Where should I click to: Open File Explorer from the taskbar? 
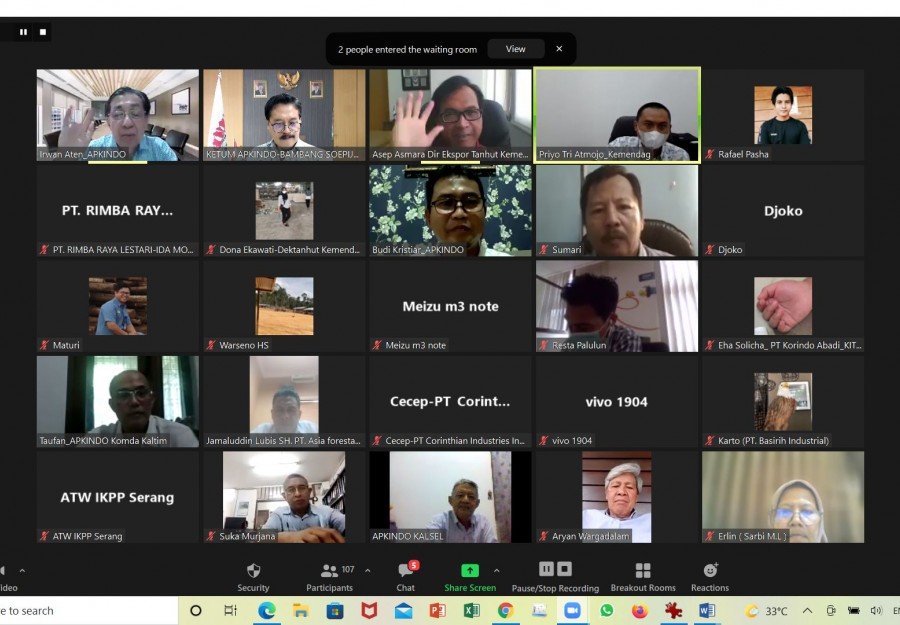(x=301, y=611)
